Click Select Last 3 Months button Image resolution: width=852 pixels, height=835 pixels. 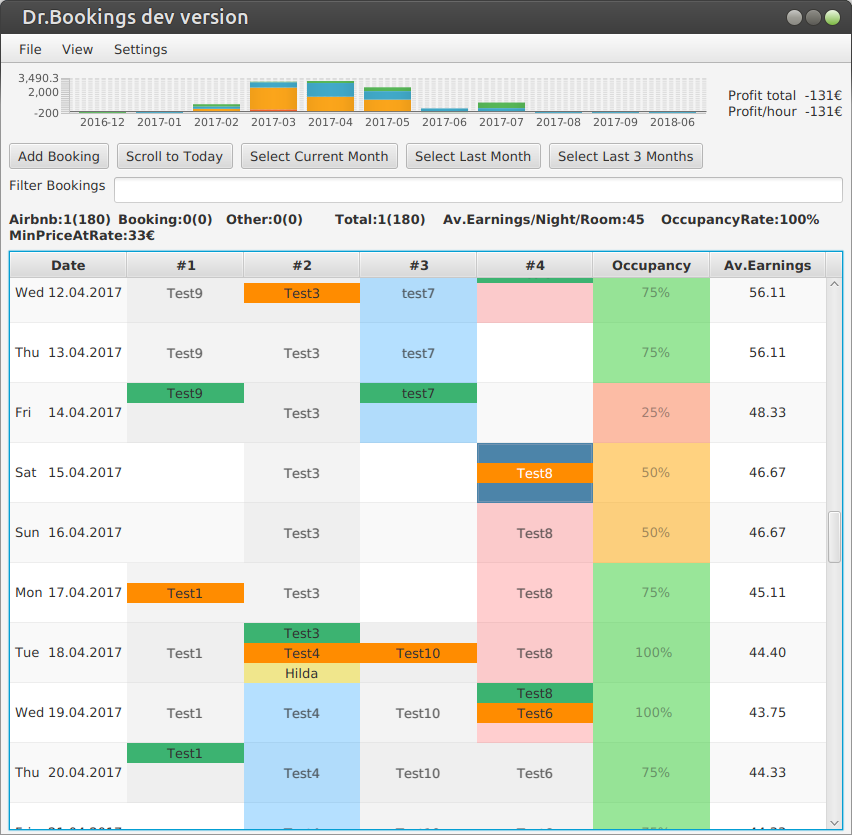pos(625,156)
